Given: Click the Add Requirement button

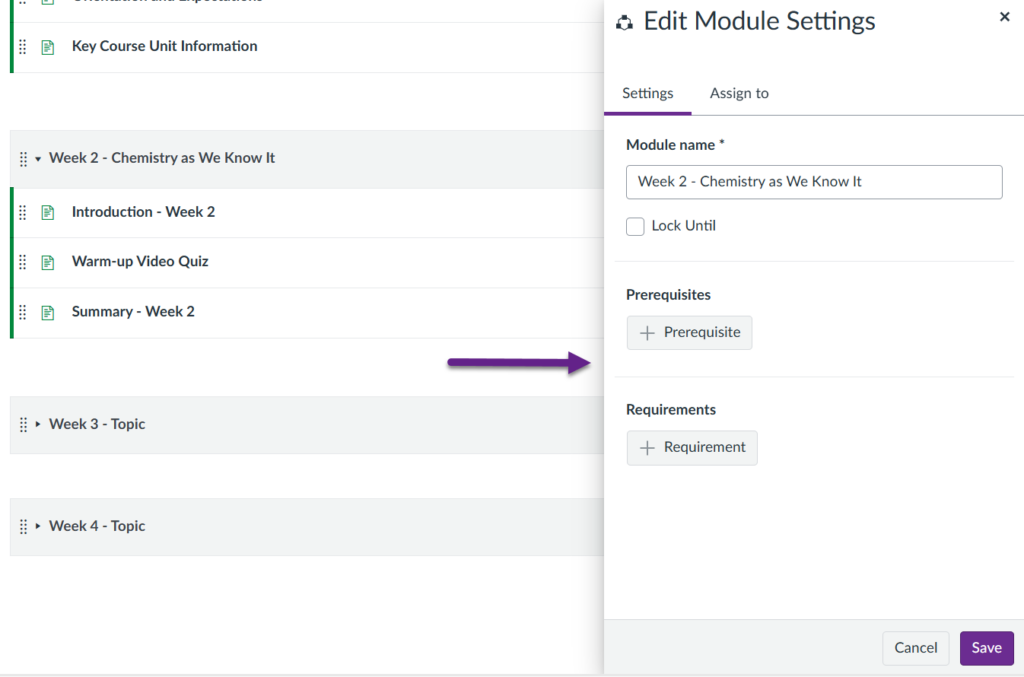Looking at the screenshot, I should tap(692, 447).
